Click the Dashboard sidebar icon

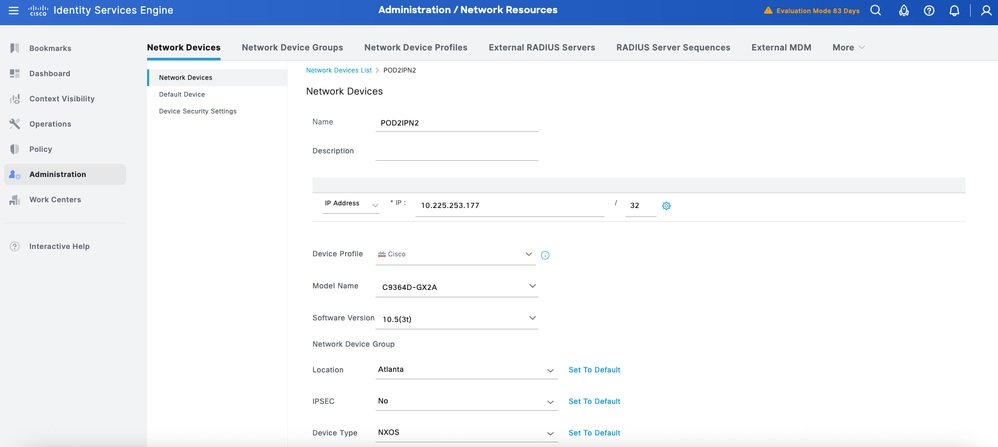[15, 73]
